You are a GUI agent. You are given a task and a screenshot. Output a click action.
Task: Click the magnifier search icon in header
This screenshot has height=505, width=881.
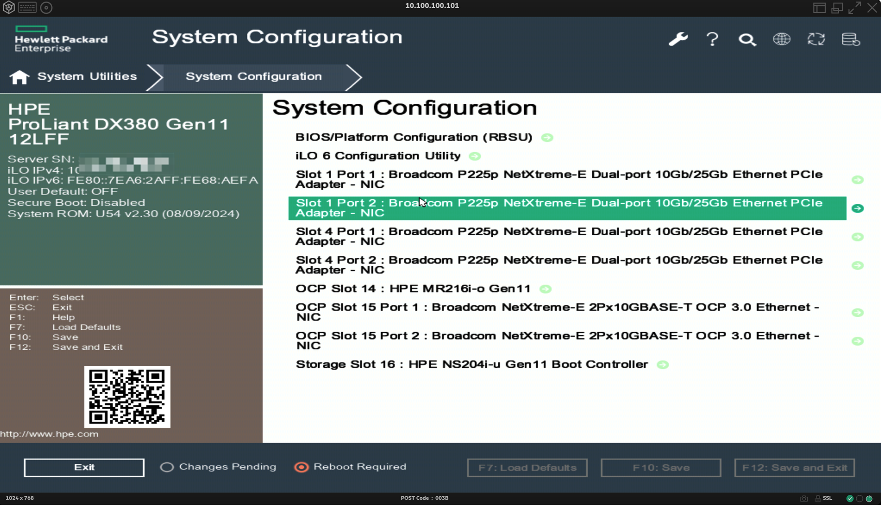click(747, 39)
